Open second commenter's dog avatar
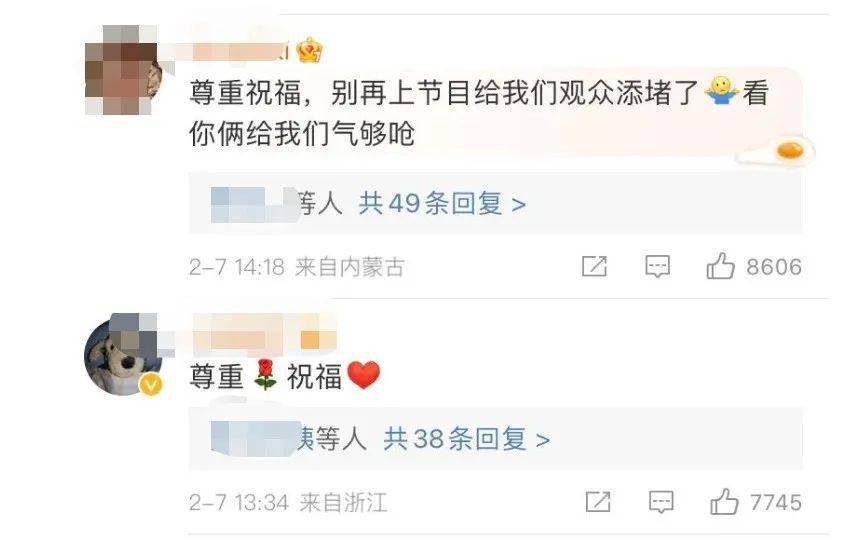 [x=123, y=353]
